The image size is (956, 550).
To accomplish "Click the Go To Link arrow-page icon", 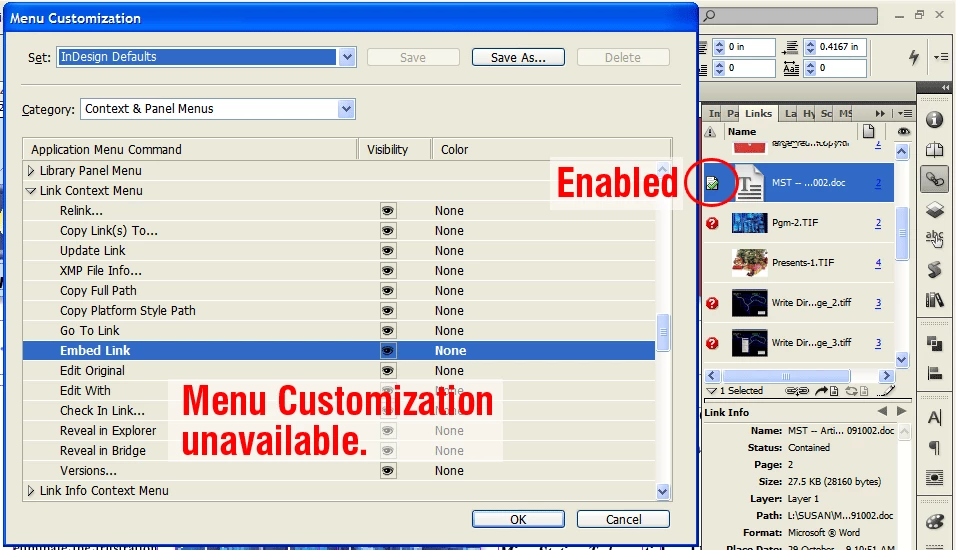I will pos(827,391).
